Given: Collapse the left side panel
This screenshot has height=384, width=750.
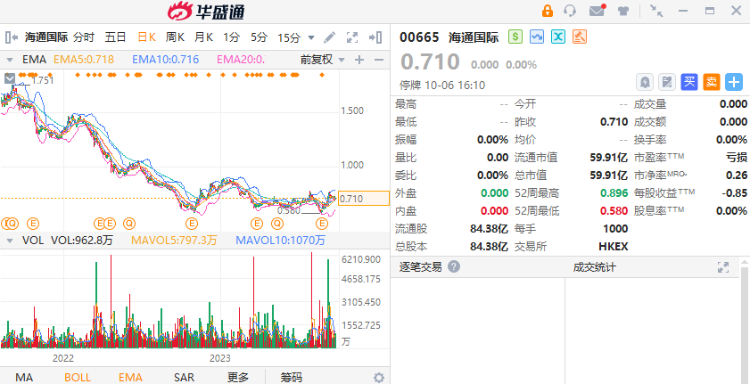Looking at the screenshot, I should [11, 37].
